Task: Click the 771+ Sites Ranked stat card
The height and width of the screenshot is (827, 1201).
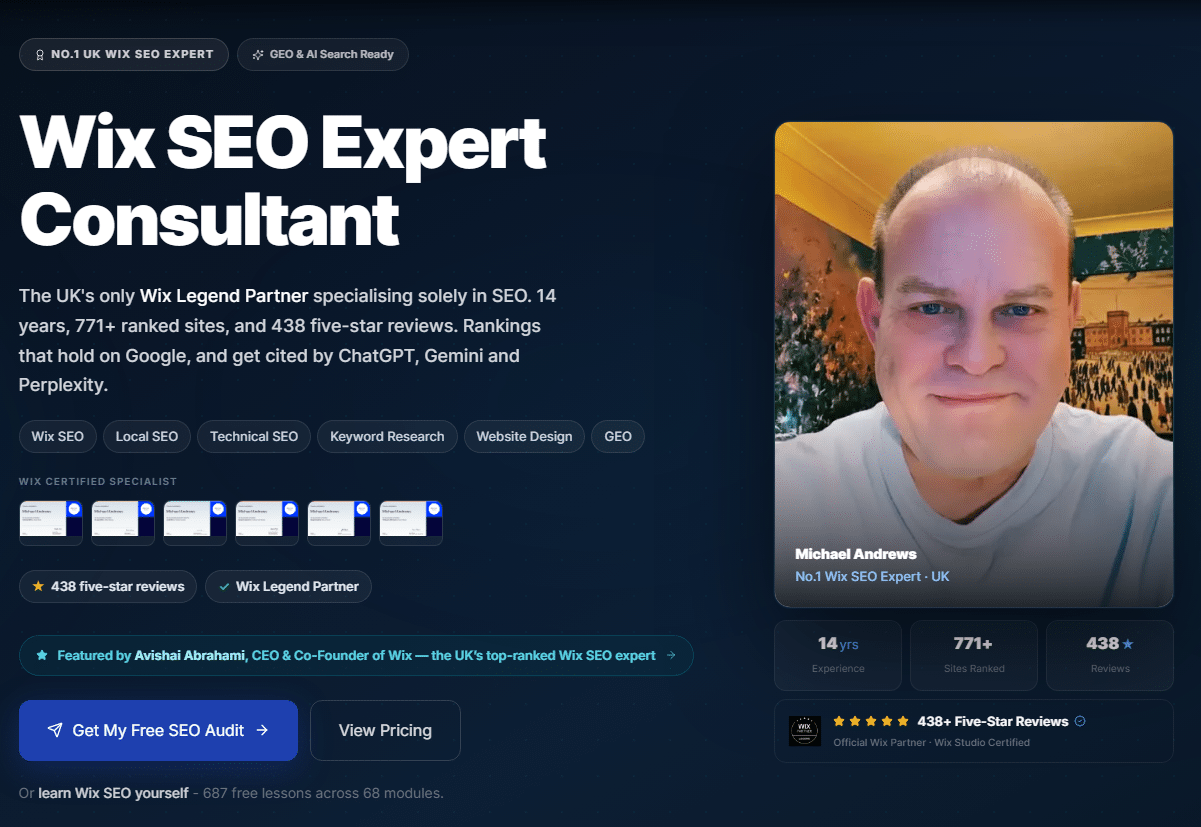Action: pyautogui.click(x=974, y=655)
